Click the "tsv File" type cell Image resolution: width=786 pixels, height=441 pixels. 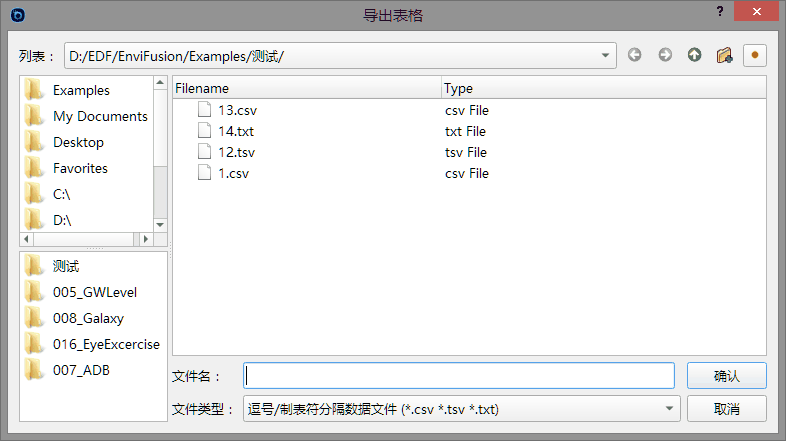pos(466,152)
